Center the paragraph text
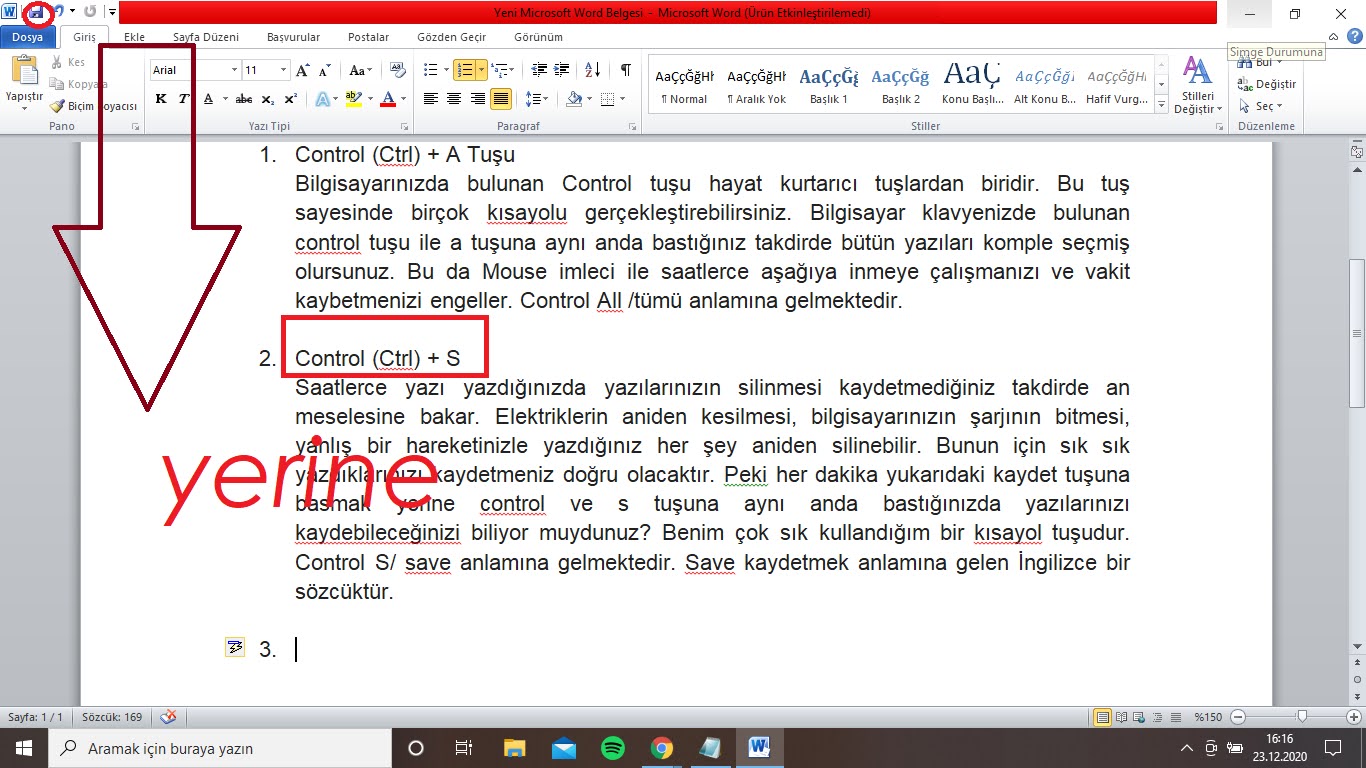 [x=454, y=99]
